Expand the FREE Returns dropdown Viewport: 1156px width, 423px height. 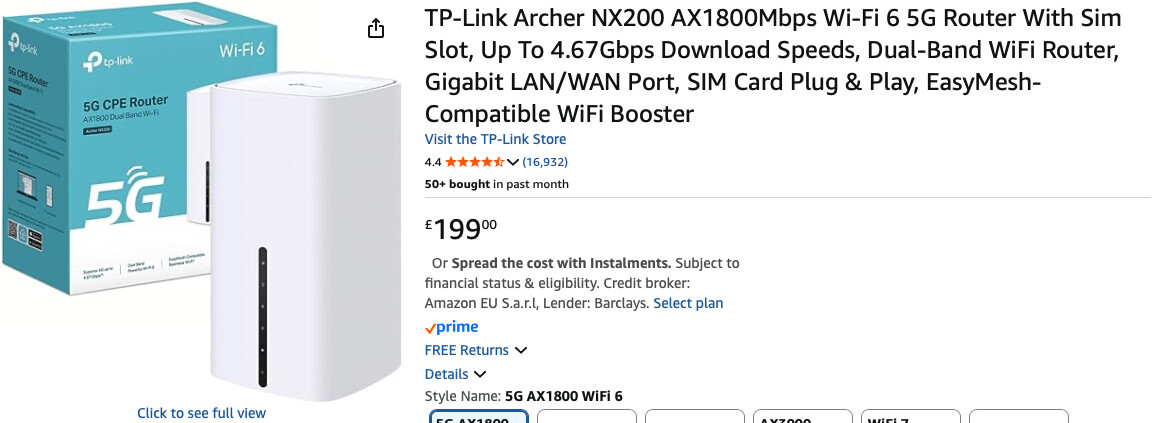point(521,350)
